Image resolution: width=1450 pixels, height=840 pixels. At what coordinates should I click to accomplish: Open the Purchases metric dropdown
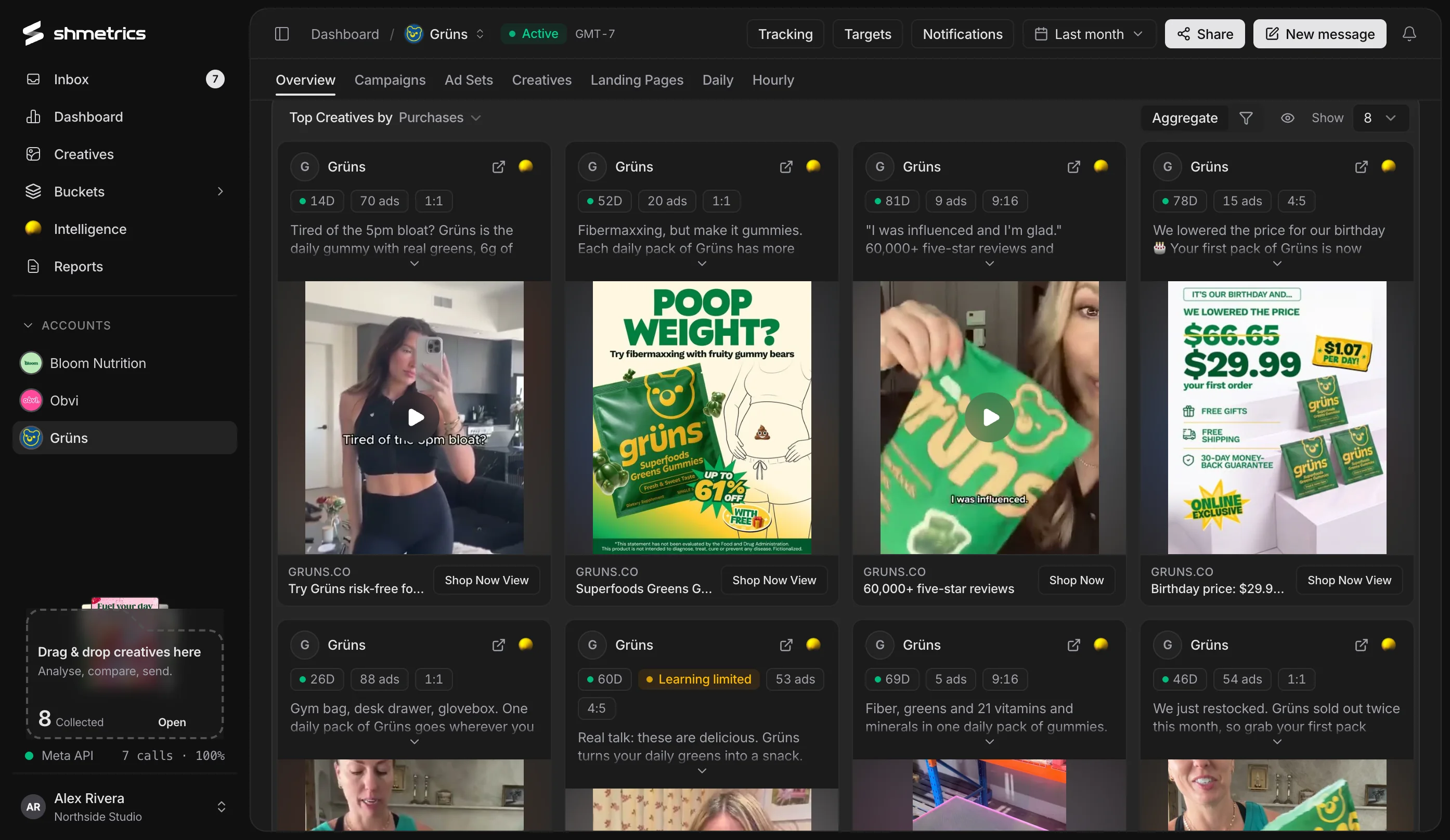click(x=439, y=118)
